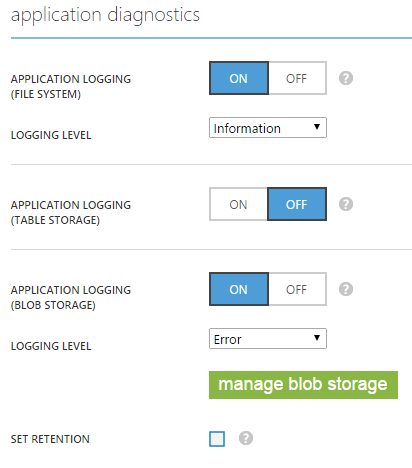This screenshot has height=468, width=412.
Task: Check the Set Retention checkbox
Action: [x=217, y=439]
